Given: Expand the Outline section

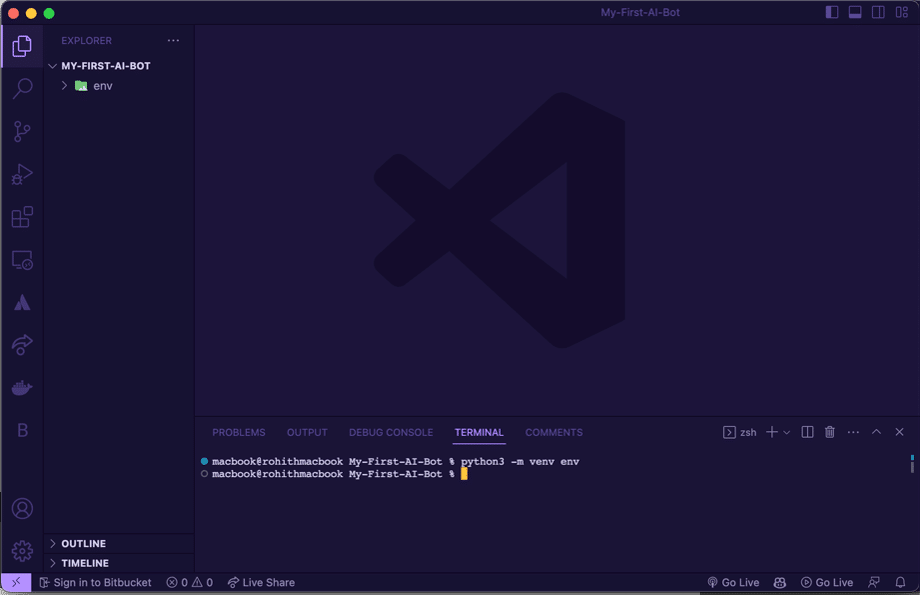Looking at the screenshot, I should click(54, 544).
